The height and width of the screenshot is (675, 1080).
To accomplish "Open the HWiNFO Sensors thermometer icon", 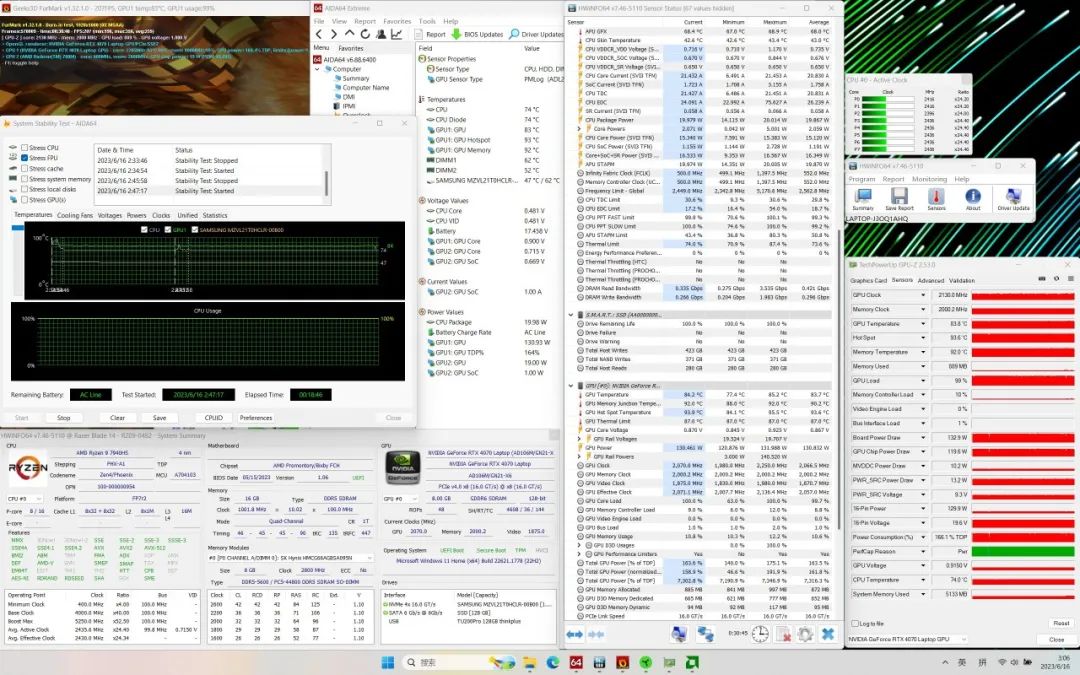I will tap(936, 197).
